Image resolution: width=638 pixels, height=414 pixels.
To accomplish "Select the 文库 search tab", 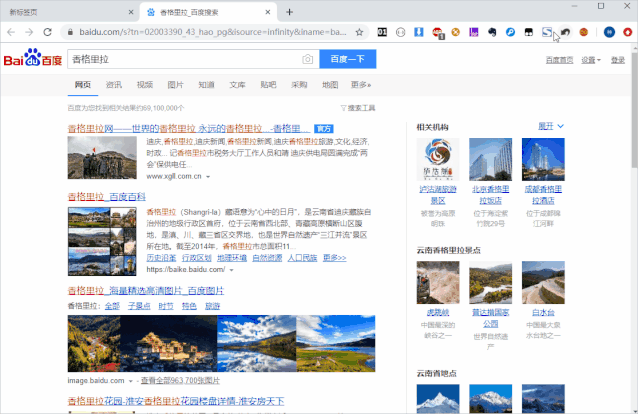I will (x=237, y=85).
